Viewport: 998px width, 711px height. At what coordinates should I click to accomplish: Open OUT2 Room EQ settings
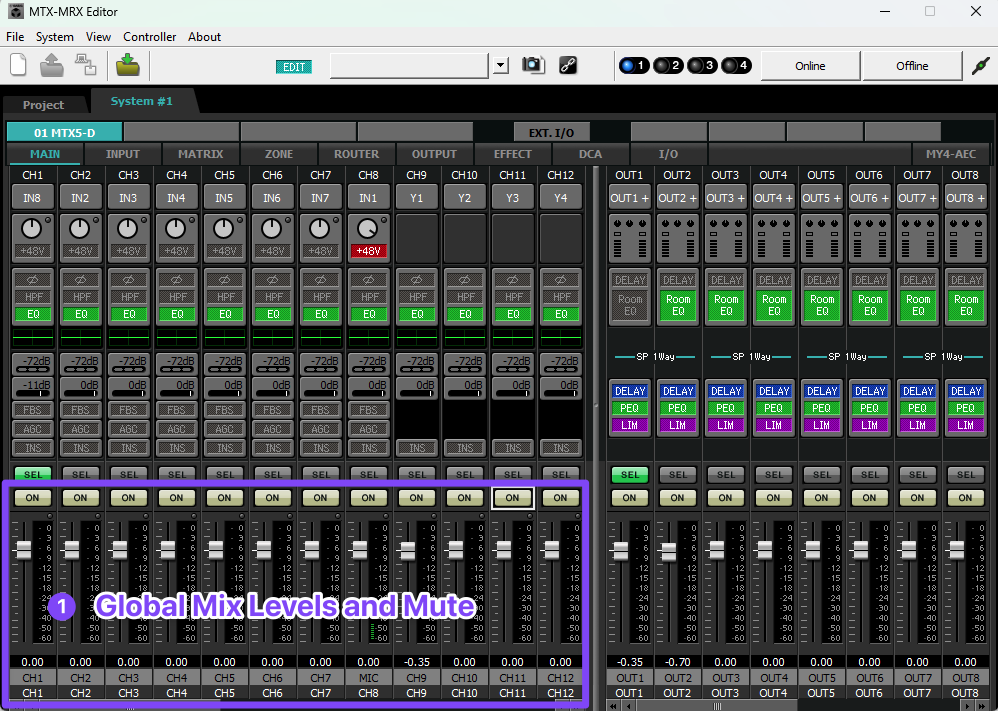point(678,305)
